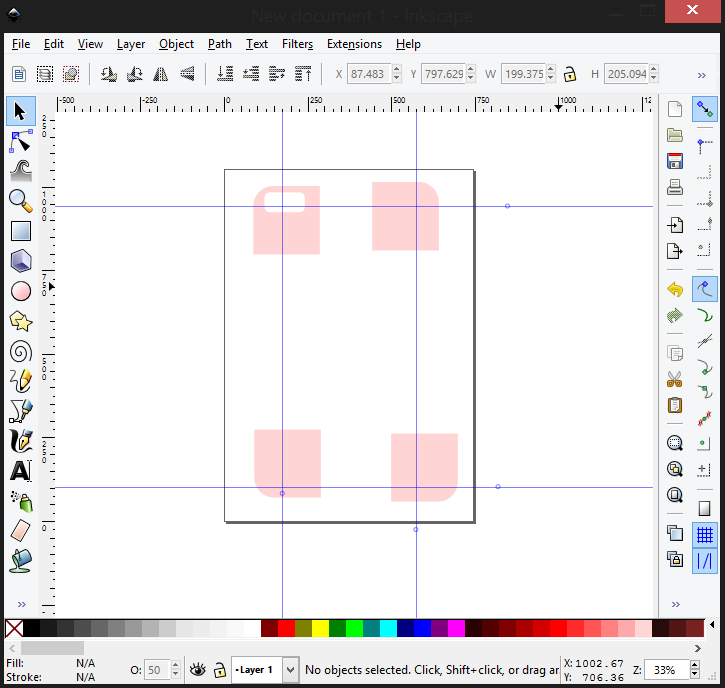The width and height of the screenshot is (725, 688).
Task: Choose the Spiral tool
Action: (20, 351)
